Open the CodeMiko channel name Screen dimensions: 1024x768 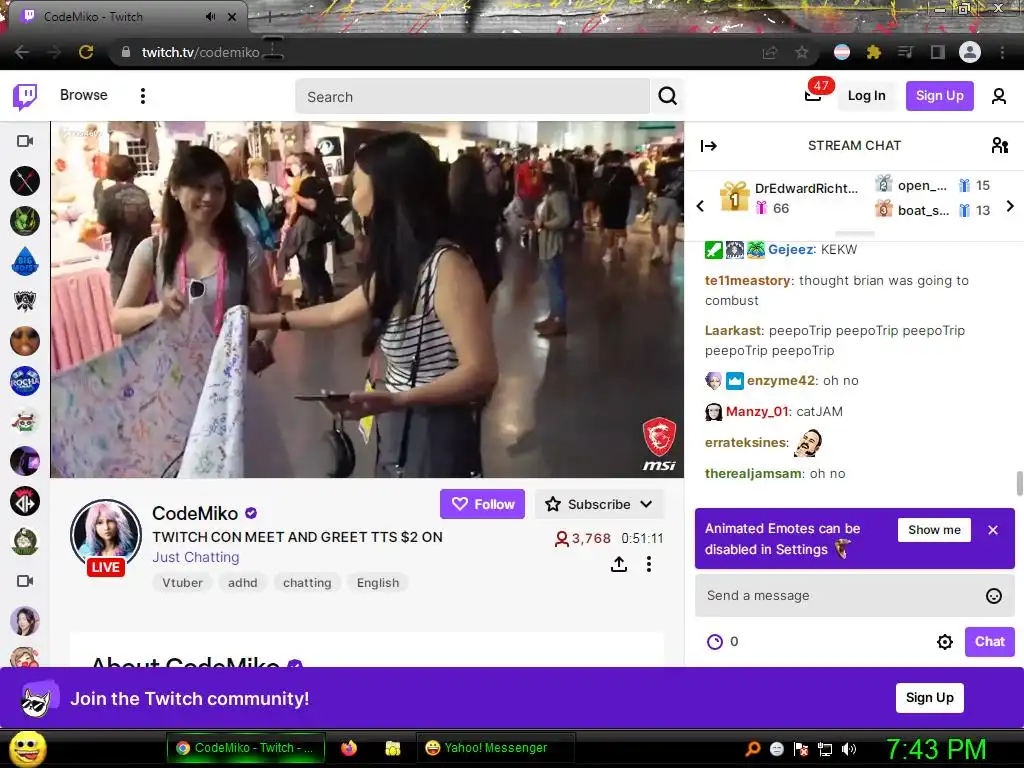click(195, 513)
